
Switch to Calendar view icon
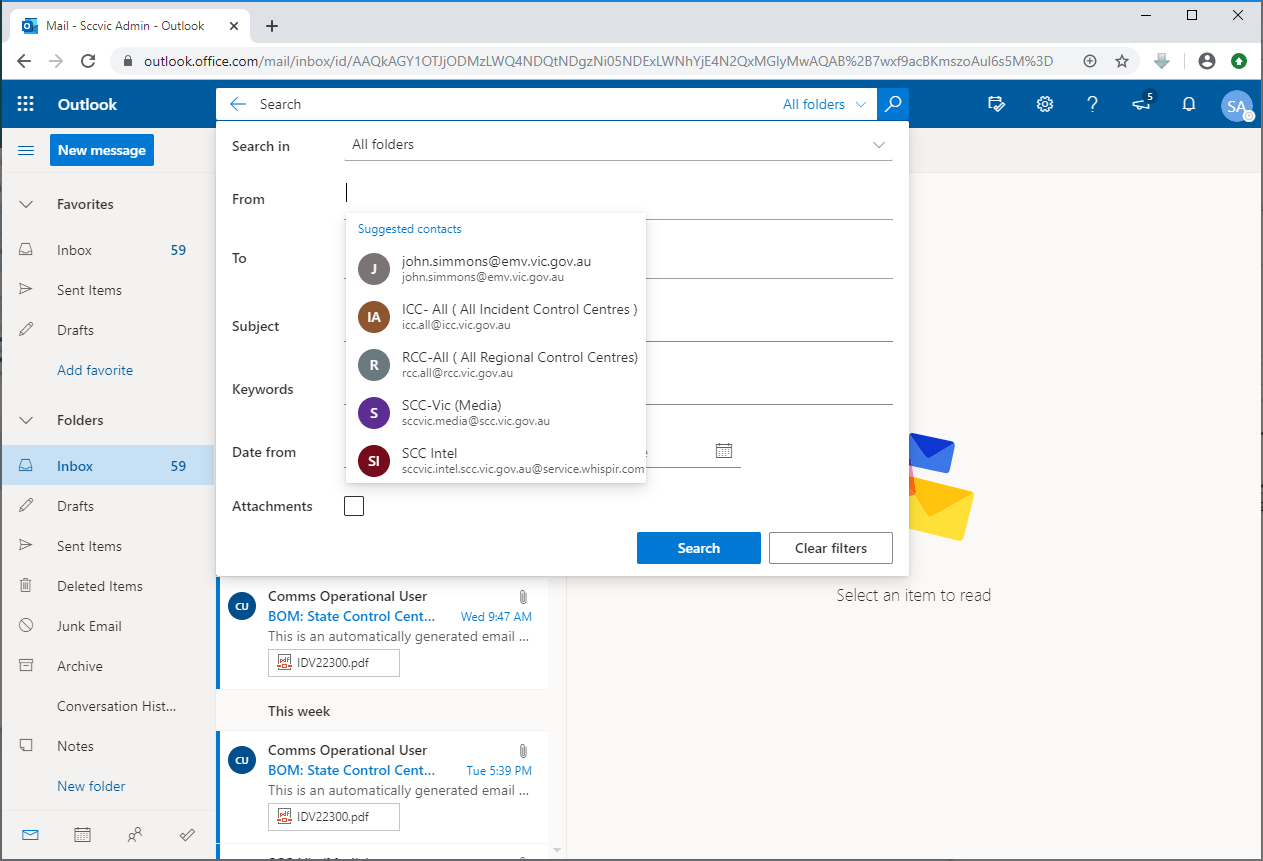coord(83,834)
